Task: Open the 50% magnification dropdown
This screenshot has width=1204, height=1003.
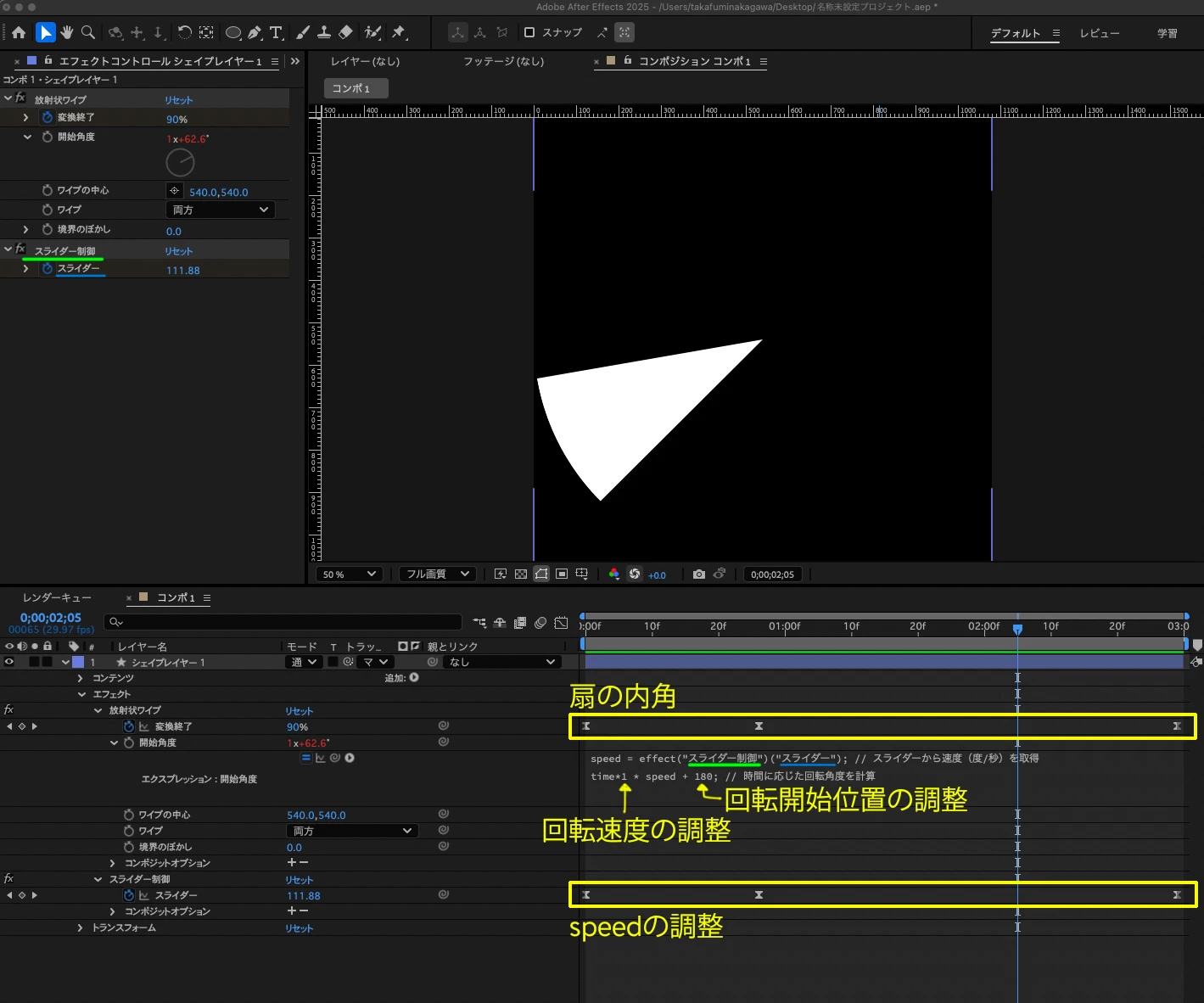Action: (x=350, y=574)
